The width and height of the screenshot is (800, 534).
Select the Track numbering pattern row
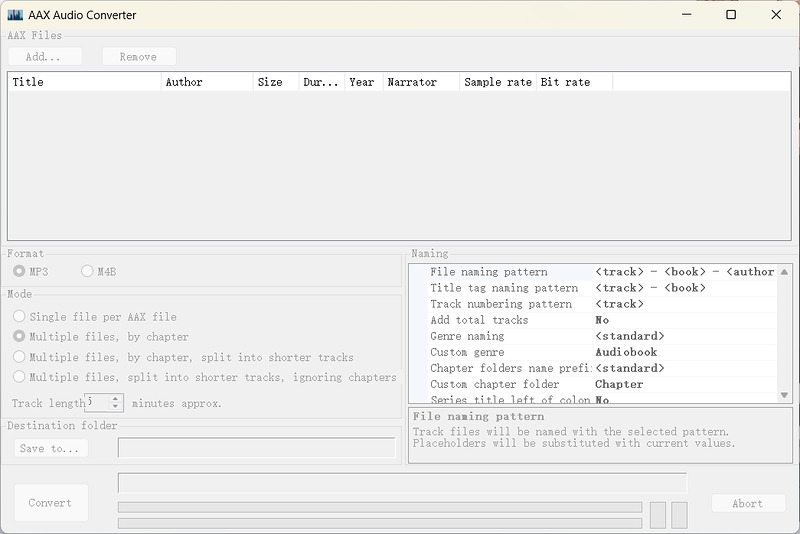tap(602, 304)
